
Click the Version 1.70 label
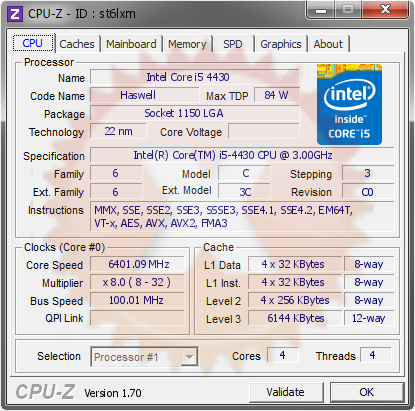113,393
